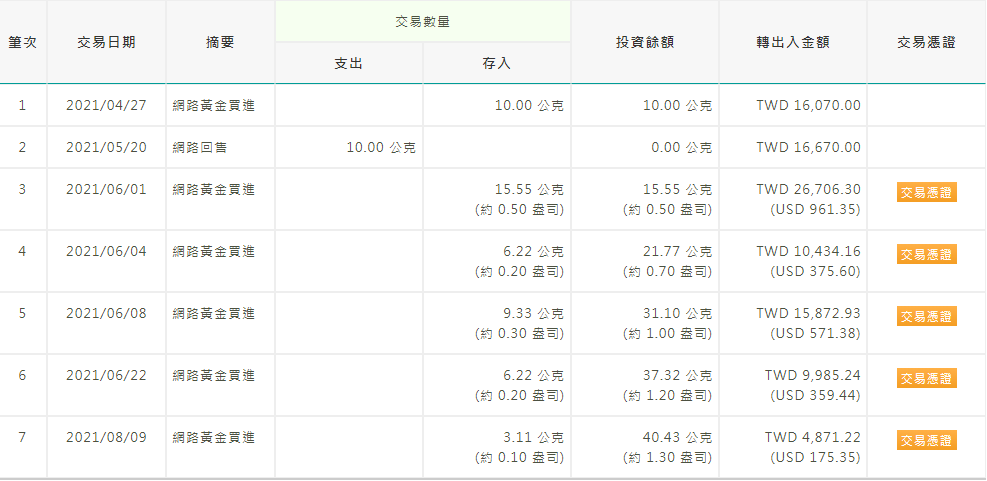The image size is (987, 481).
Task: Click the 交易憑證 column header
Action: (x=926, y=42)
